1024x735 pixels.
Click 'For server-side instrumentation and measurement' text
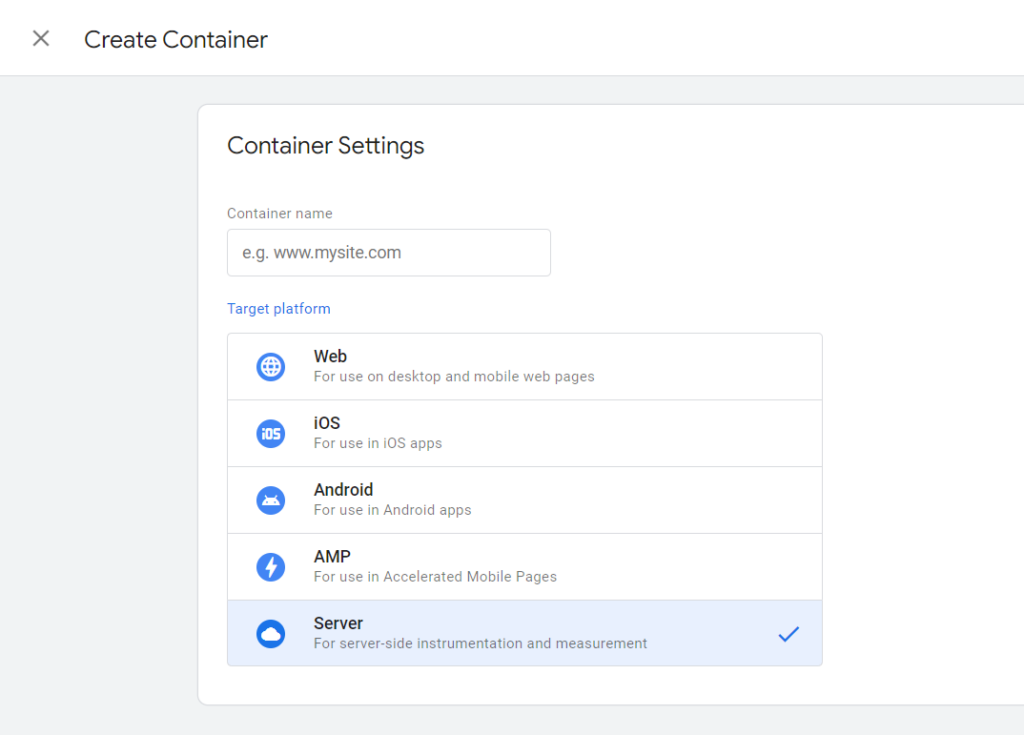(480, 644)
